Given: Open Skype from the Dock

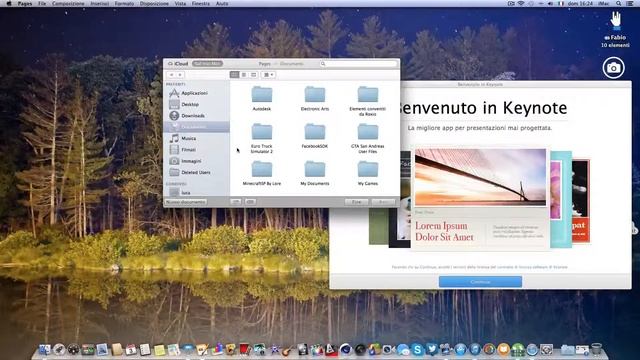Looking at the screenshot, I should 418,349.
